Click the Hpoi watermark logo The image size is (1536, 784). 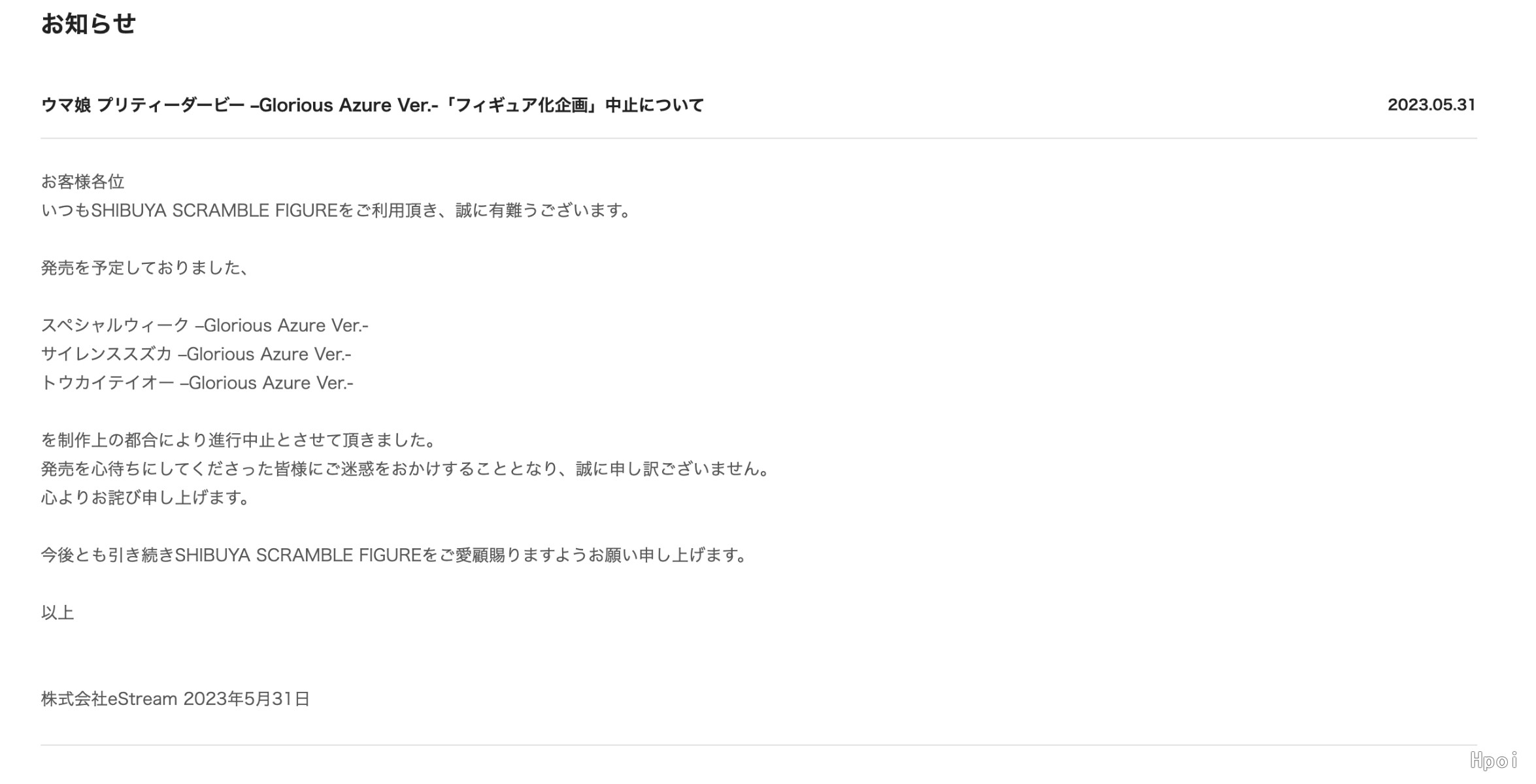pos(1493,760)
